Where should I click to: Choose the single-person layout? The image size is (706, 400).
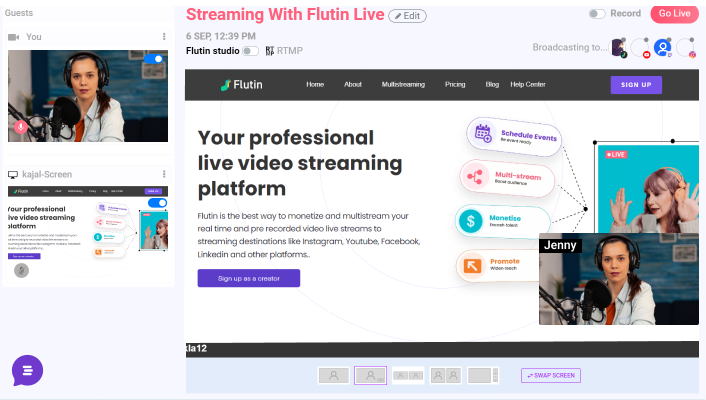pos(334,375)
